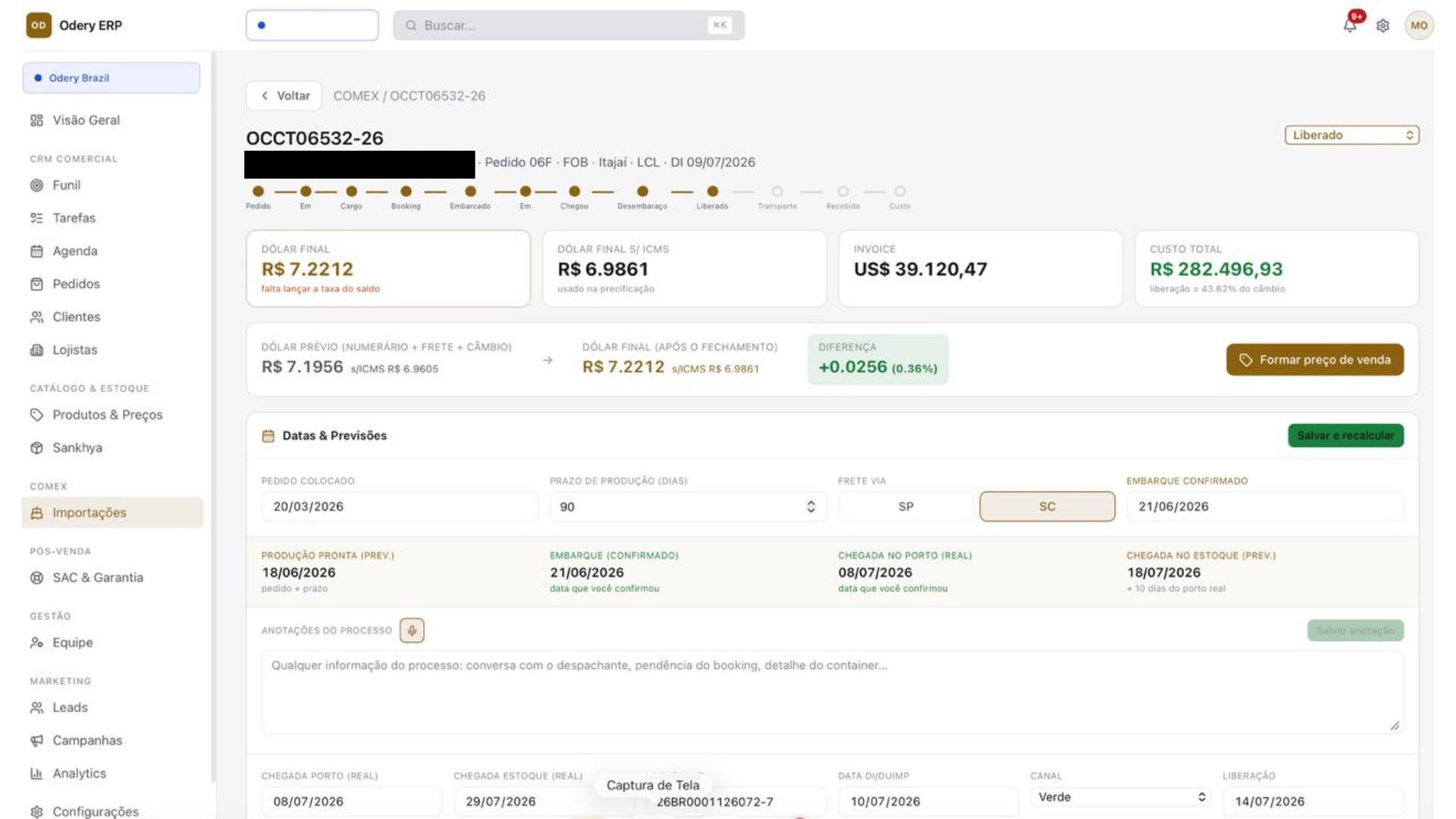The image size is (1456, 819).
Task: Go to Visão Geral
Action: (111, 121)
